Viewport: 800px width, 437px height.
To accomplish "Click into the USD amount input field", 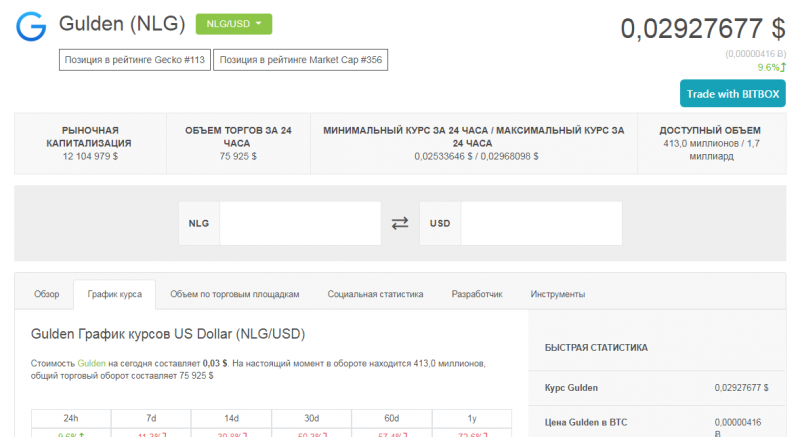I will pyautogui.click(x=541, y=223).
